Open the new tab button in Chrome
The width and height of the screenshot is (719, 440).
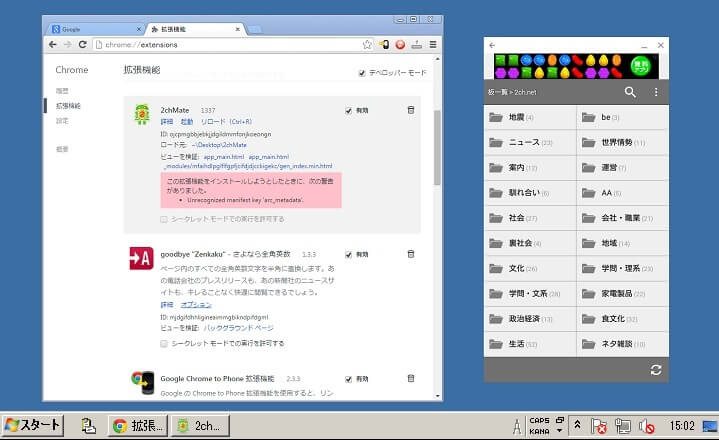click(254, 29)
